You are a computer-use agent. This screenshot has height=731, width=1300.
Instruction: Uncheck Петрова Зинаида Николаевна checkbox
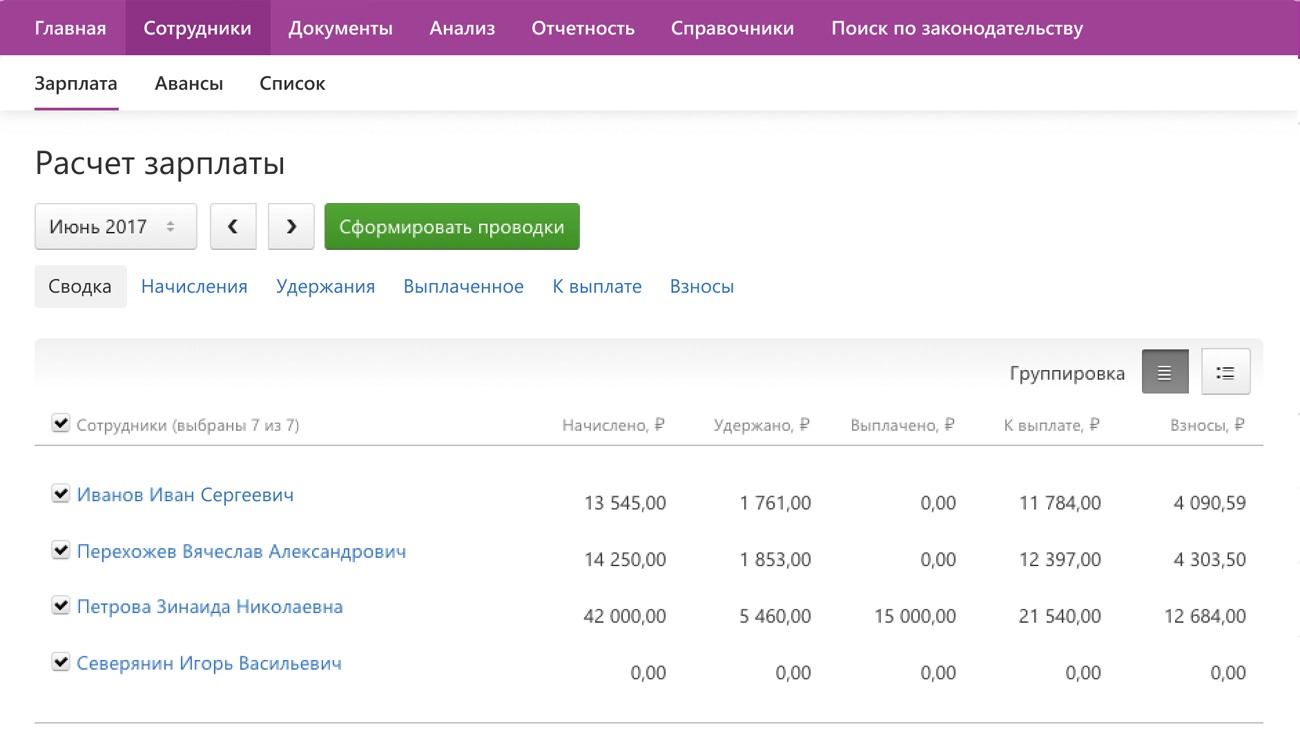coord(61,606)
